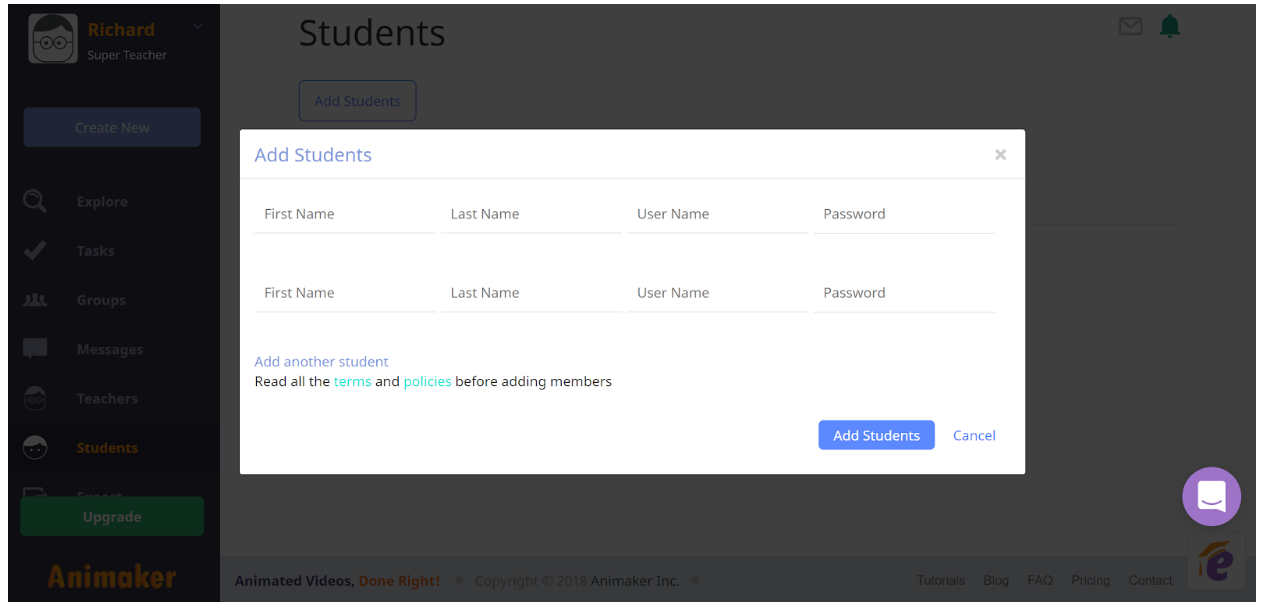Click Richard's profile avatar
Screen dimensions: 1262x608
pyautogui.click(x=53, y=39)
